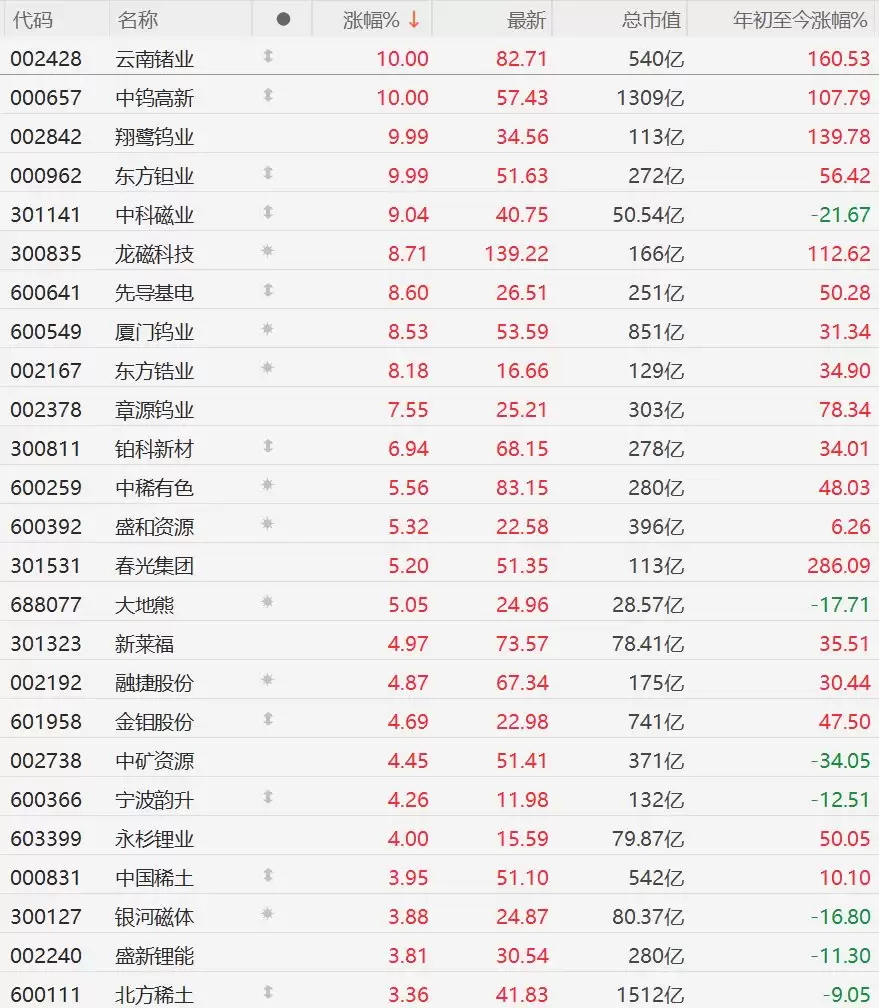Click the 年初至今涨幅% column header
The width and height of the screenshot is (879, 1008).
pyautogui.click(x=801, y=20)
